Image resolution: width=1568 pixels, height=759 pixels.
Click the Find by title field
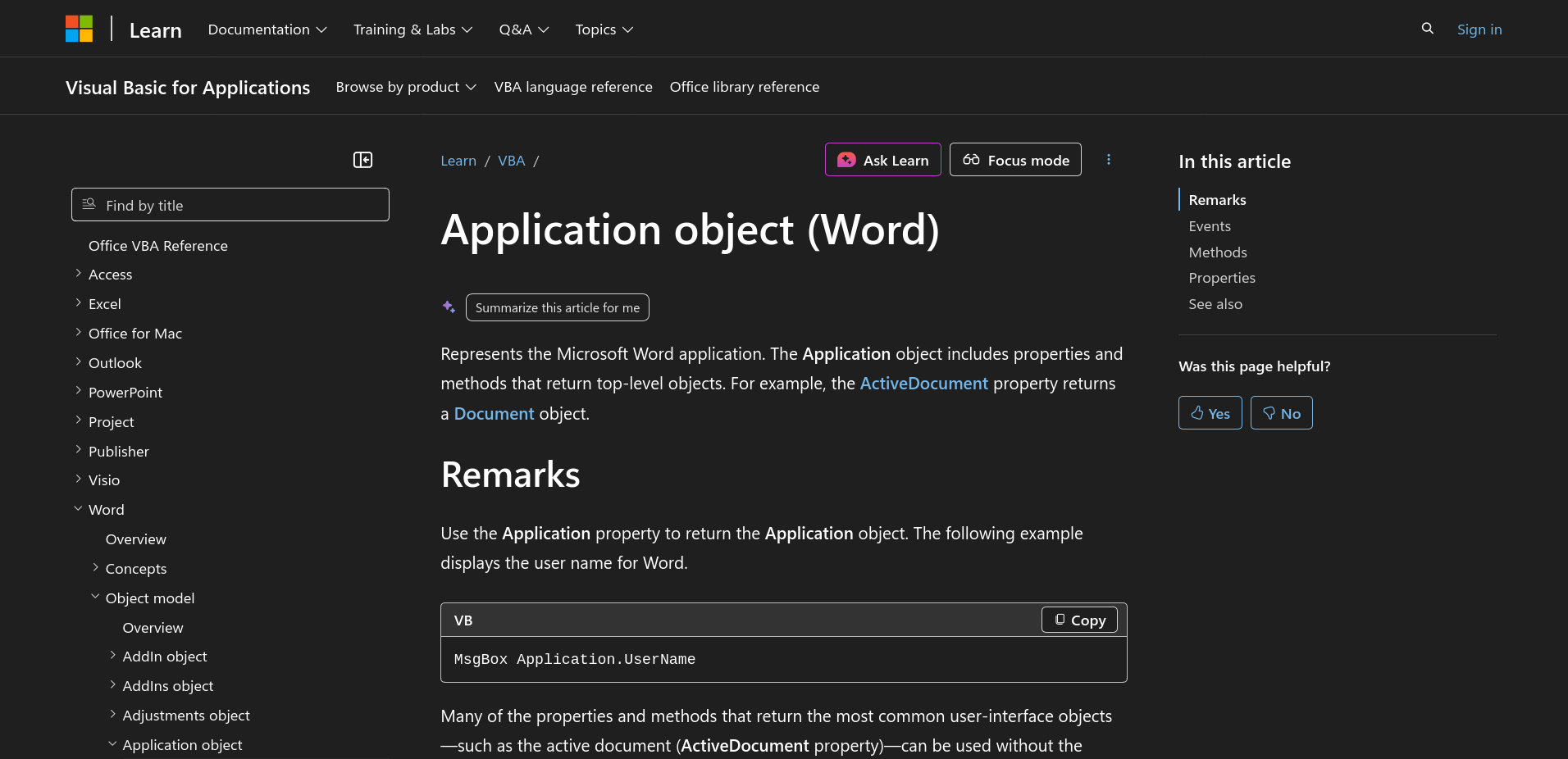[230, 205]
